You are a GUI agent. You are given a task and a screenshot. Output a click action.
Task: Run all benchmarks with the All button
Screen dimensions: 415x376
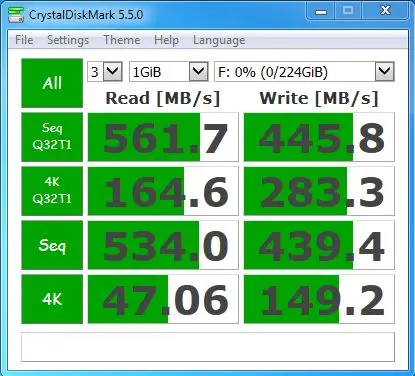point(52,83)
